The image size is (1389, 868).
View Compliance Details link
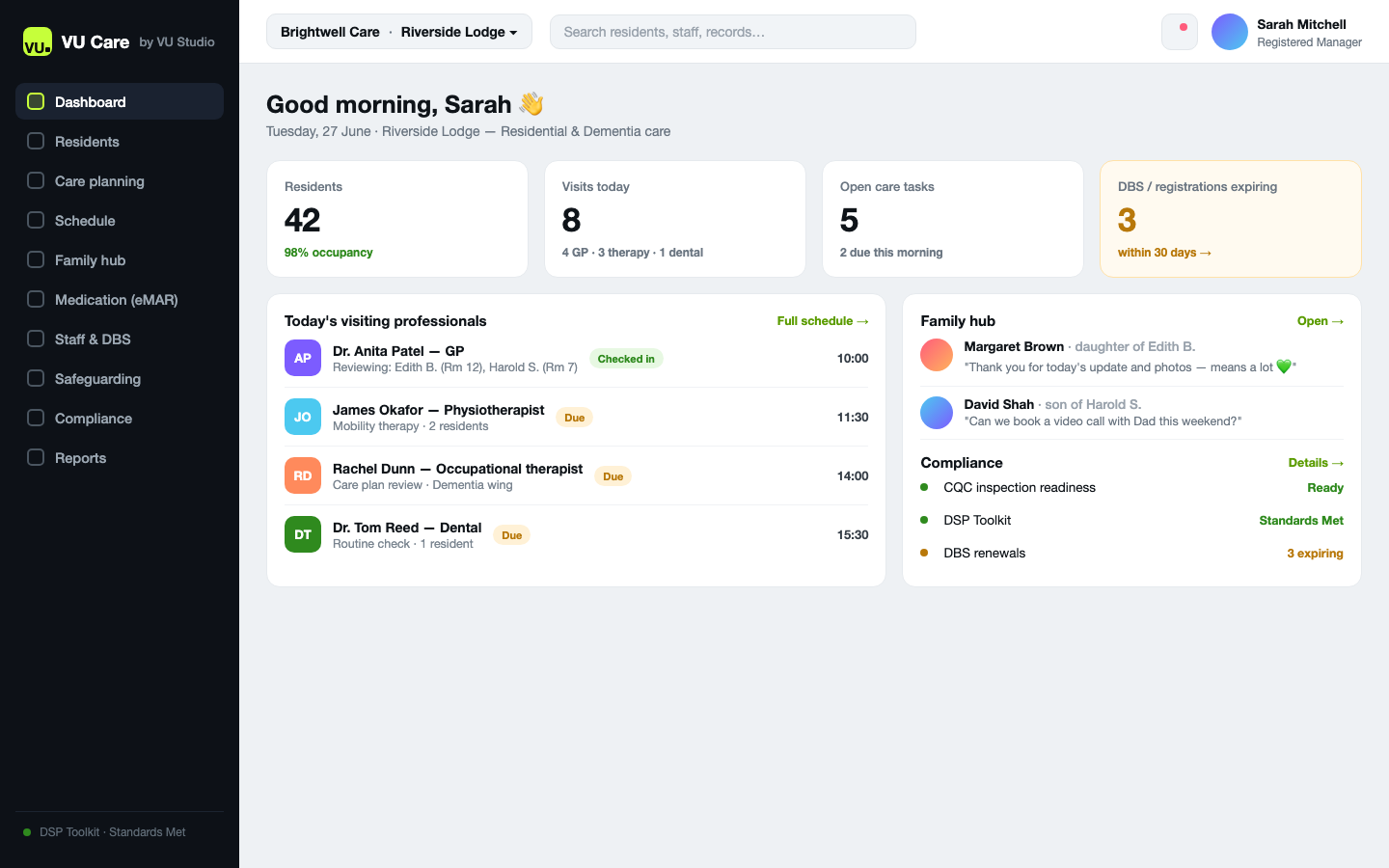click(1316, 463)
